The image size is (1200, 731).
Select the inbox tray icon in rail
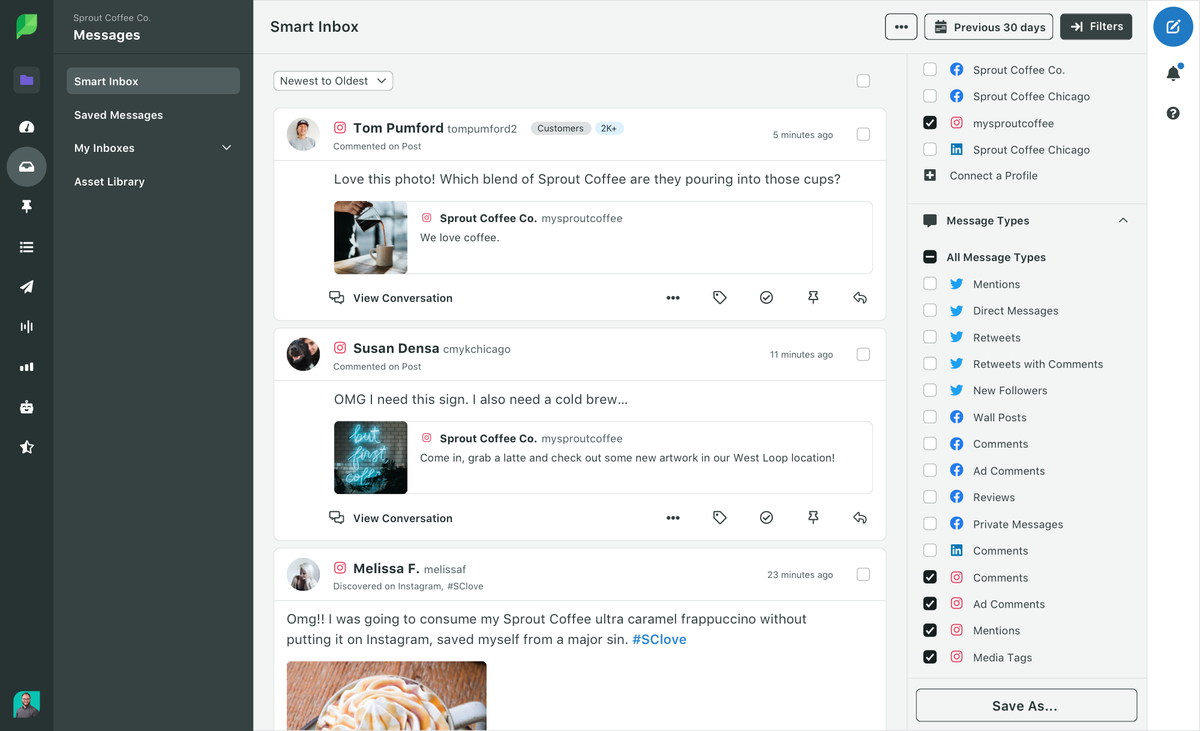pyautogui.click(x=27, y=167)
